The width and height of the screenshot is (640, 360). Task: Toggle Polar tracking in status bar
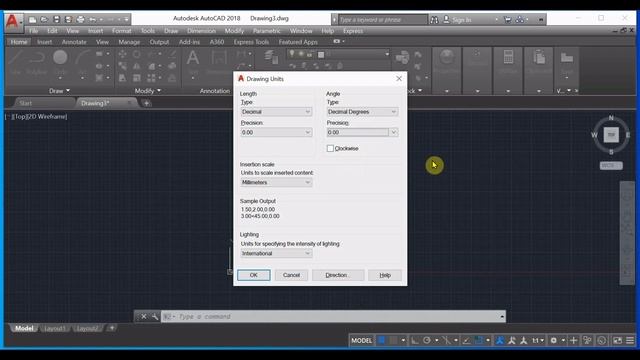coord(427,340)
